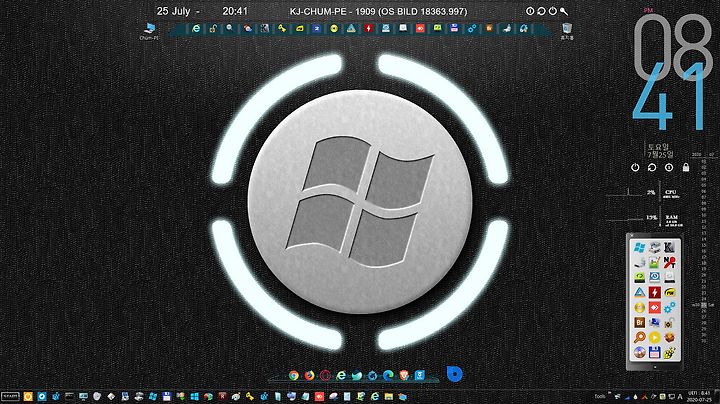
Task: Launch Internet Explorer from the top dock
Action: coord(196,28)
